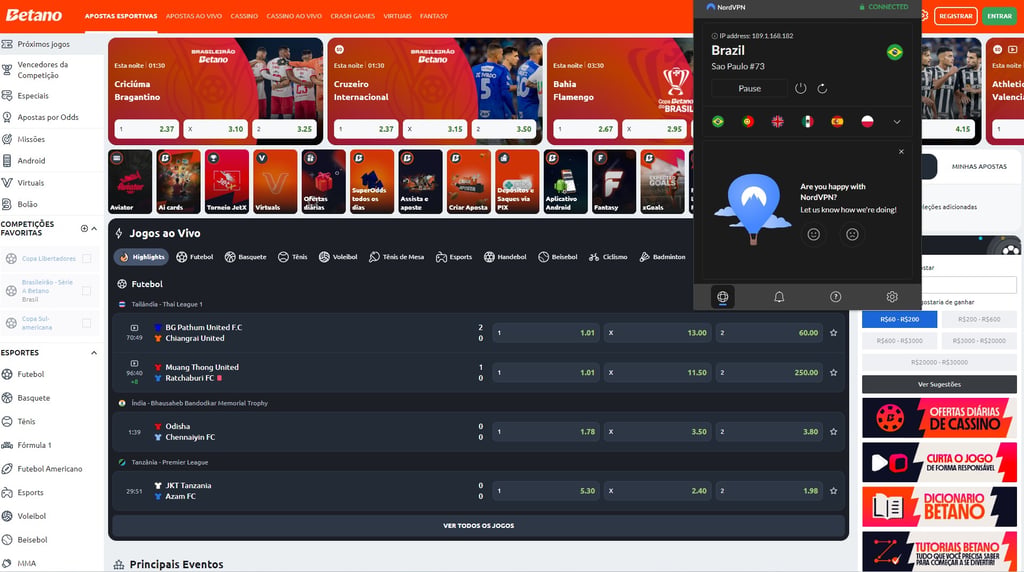Image resolution: width=1024 pixels, height=572 pixels.
Task: Click the Betano logo
Action: click(34, 15)
